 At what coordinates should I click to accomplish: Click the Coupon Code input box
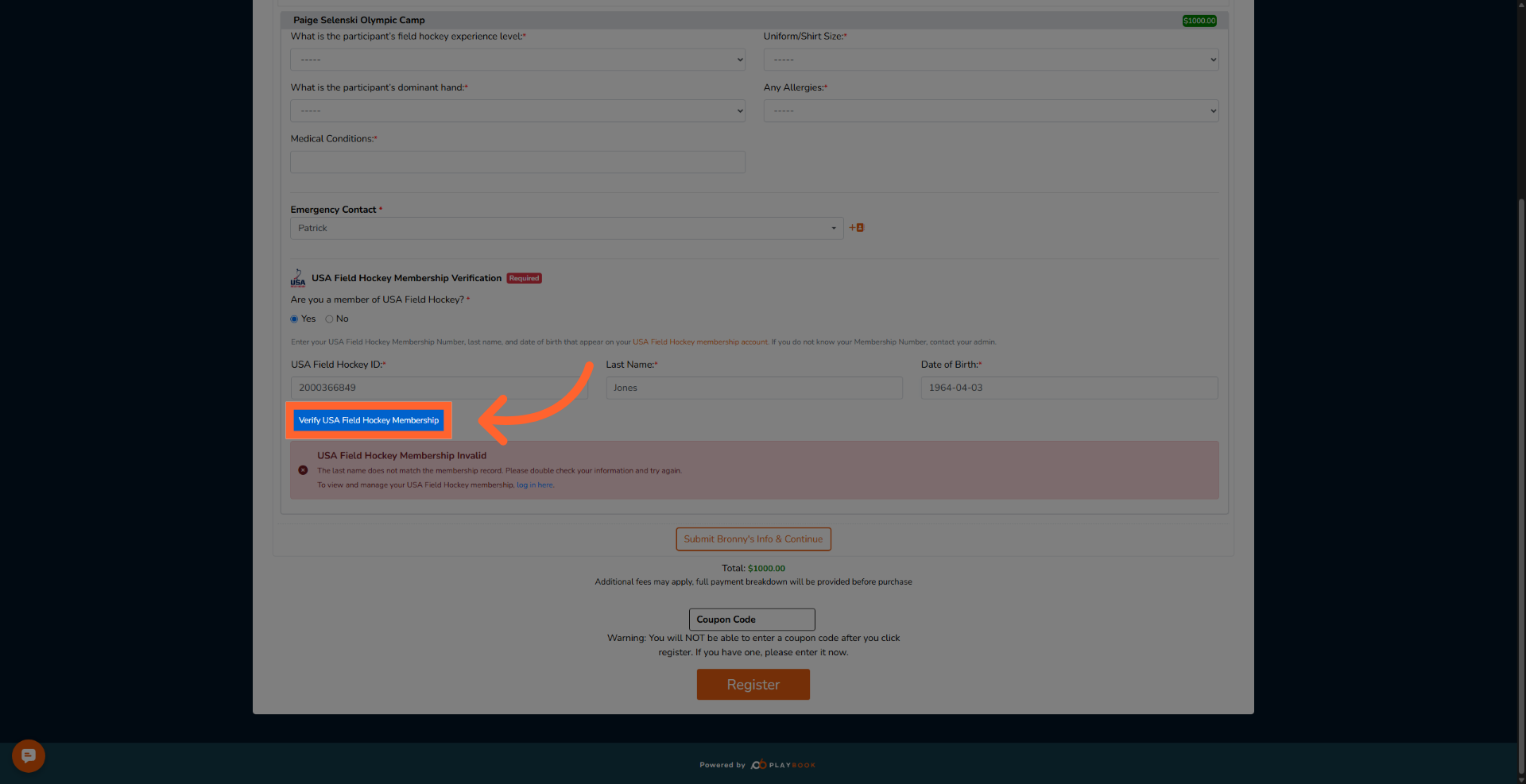752,620
